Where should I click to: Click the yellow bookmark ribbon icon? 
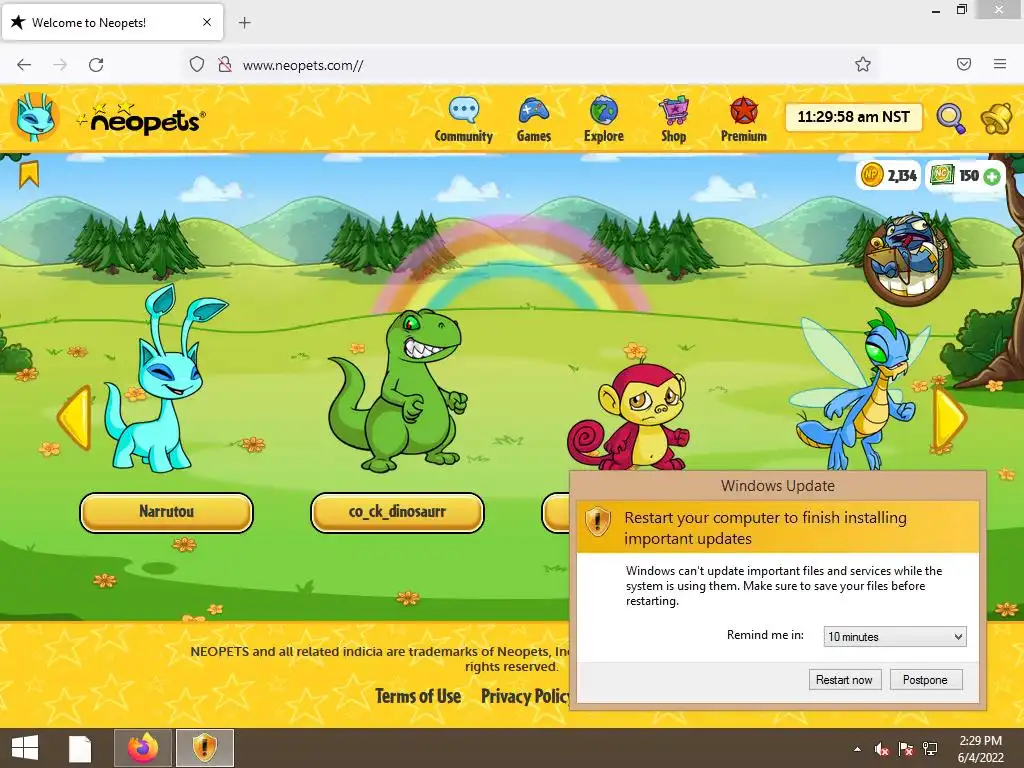29,174
